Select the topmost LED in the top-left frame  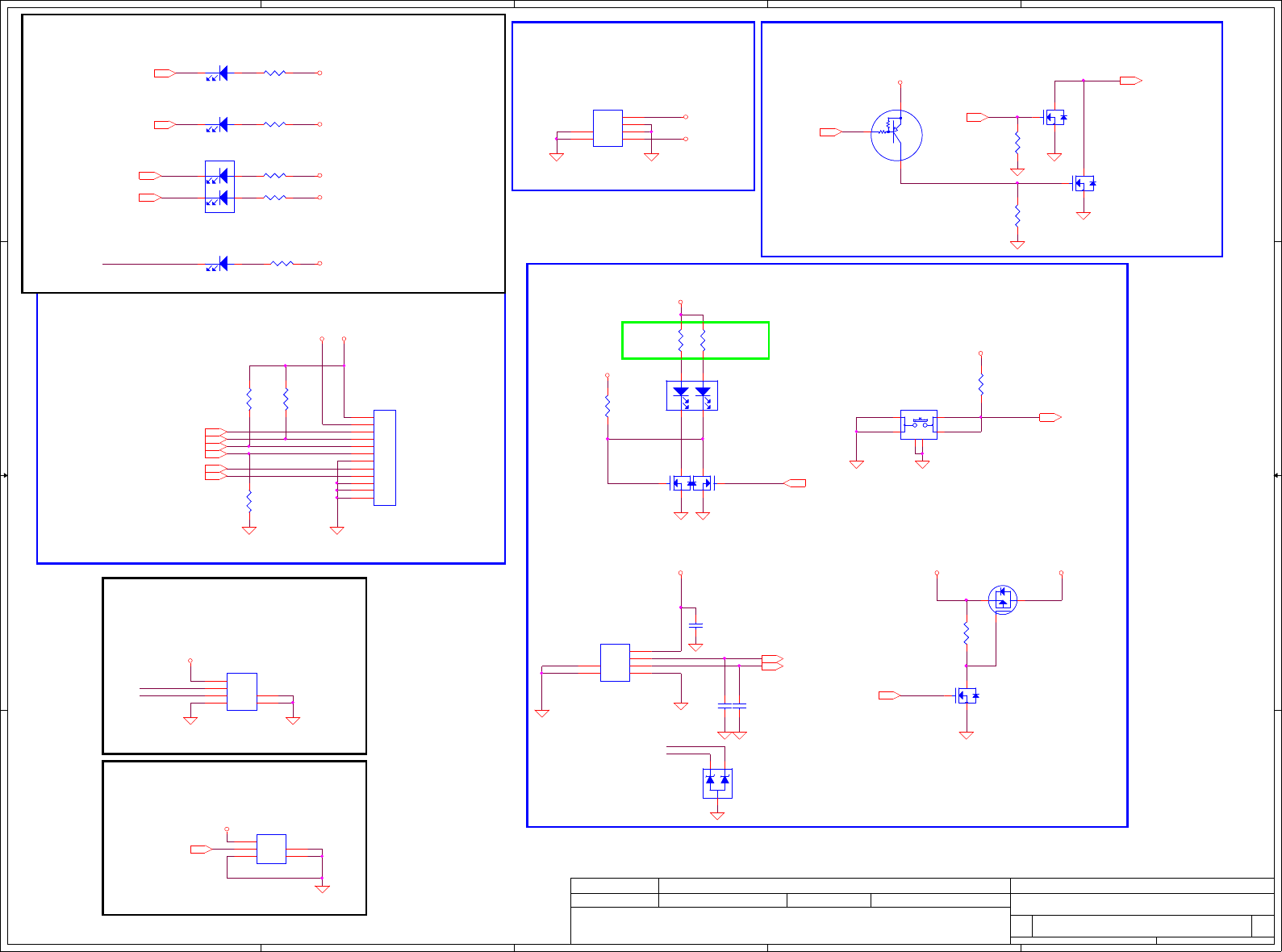tap(218, 73)
